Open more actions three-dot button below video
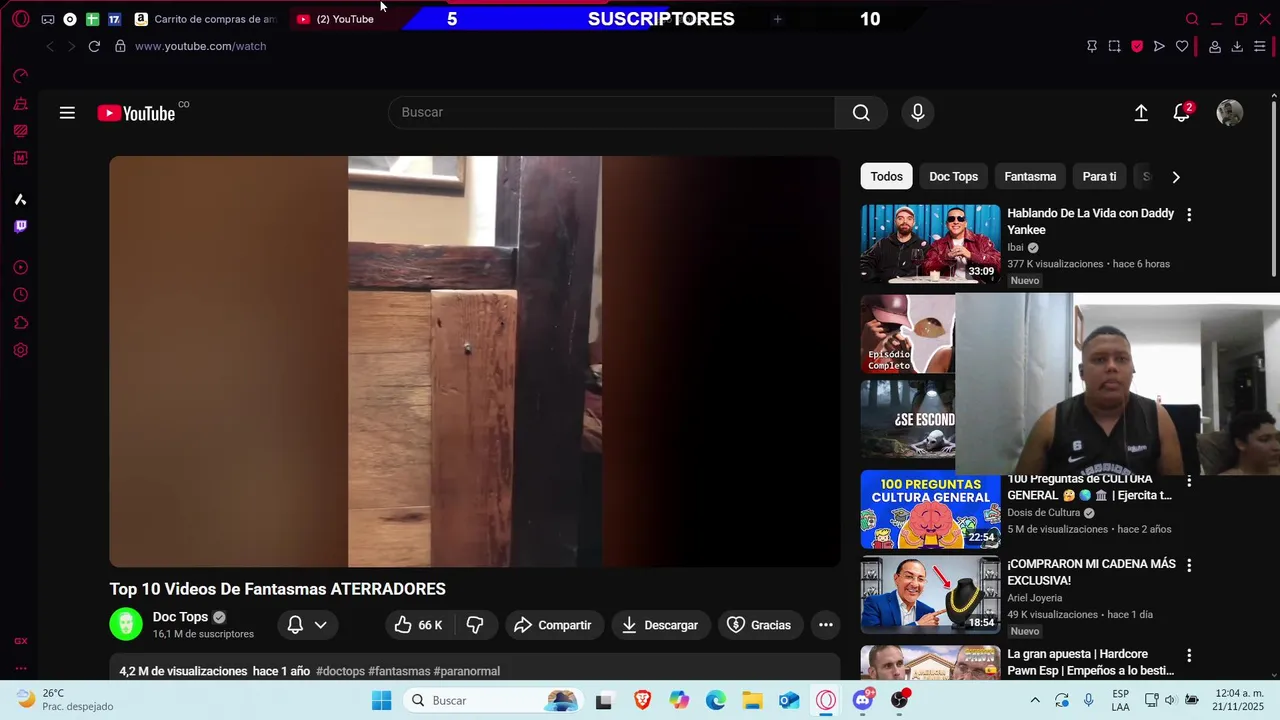The image size is (1280, 720). pos(826,625)
